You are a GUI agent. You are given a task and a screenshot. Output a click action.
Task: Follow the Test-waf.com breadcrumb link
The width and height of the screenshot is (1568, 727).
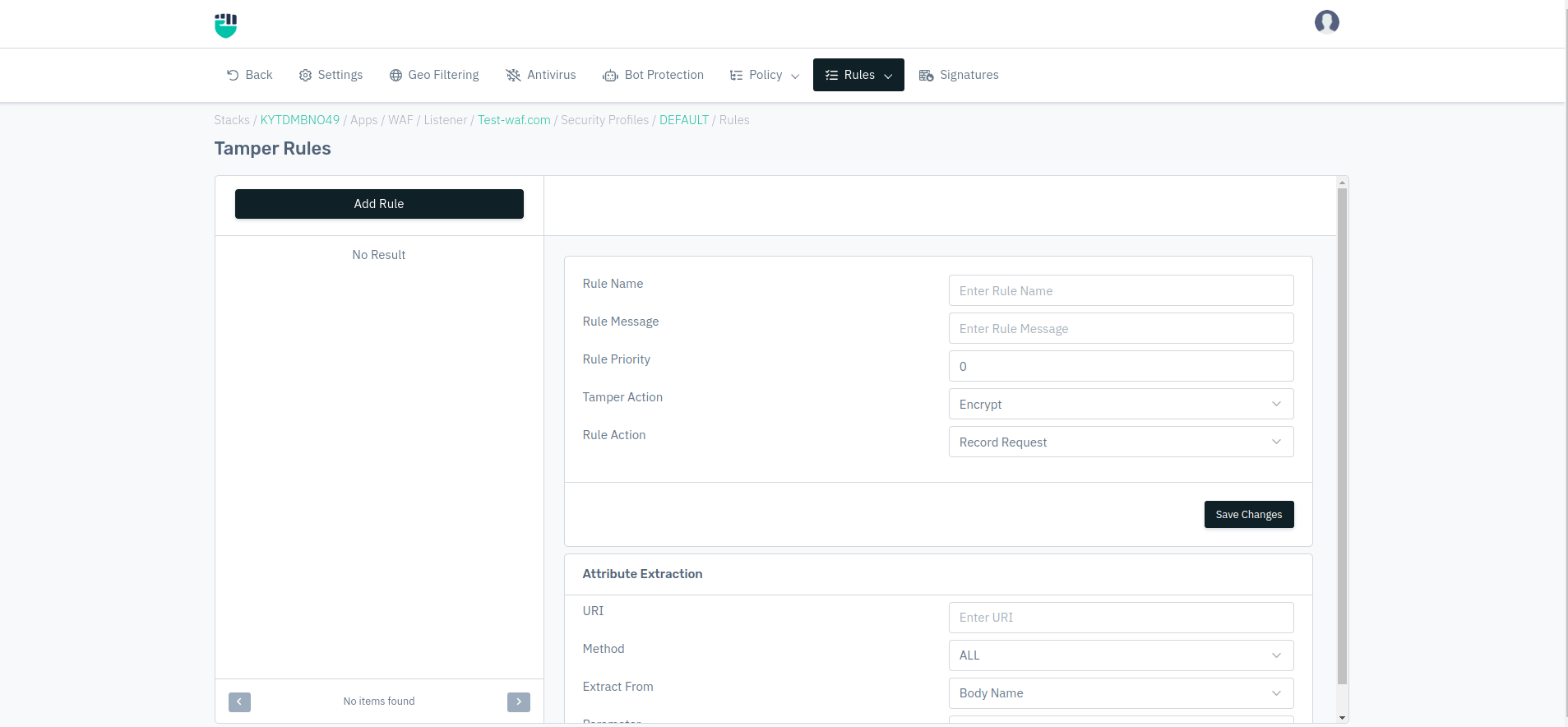click(x=514, y=120)
